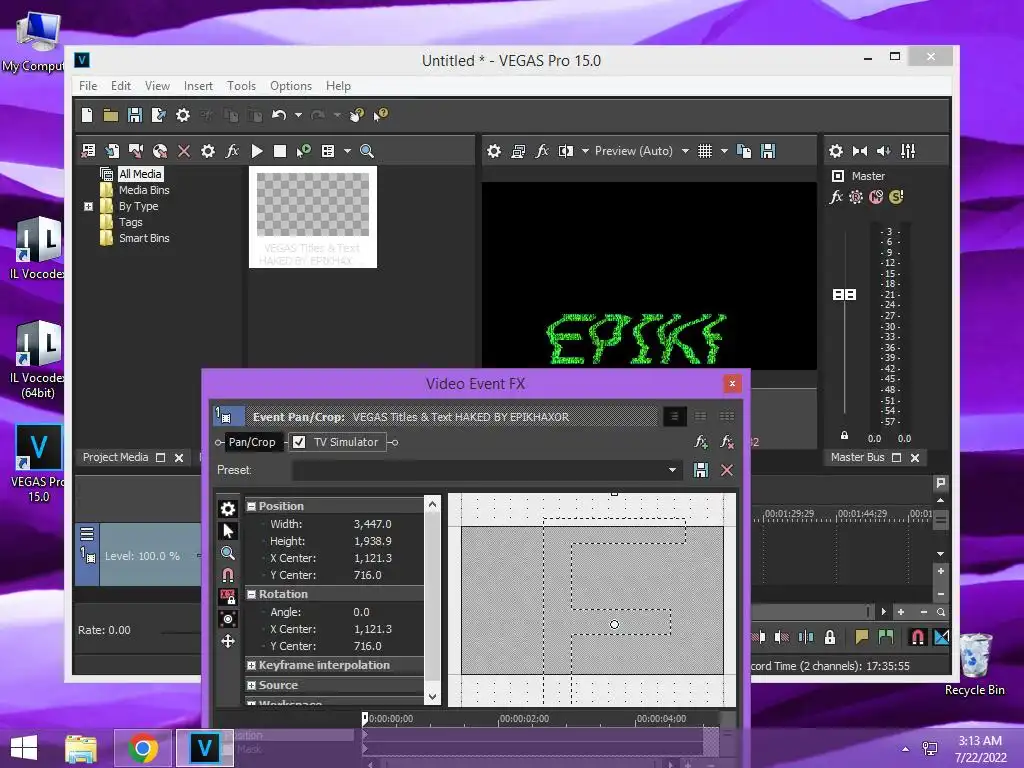This screenshot has width=1024, height=768.
Task: Select the Pan/Crop zoom magnifier tool
Action: click(x=228, y=553)
